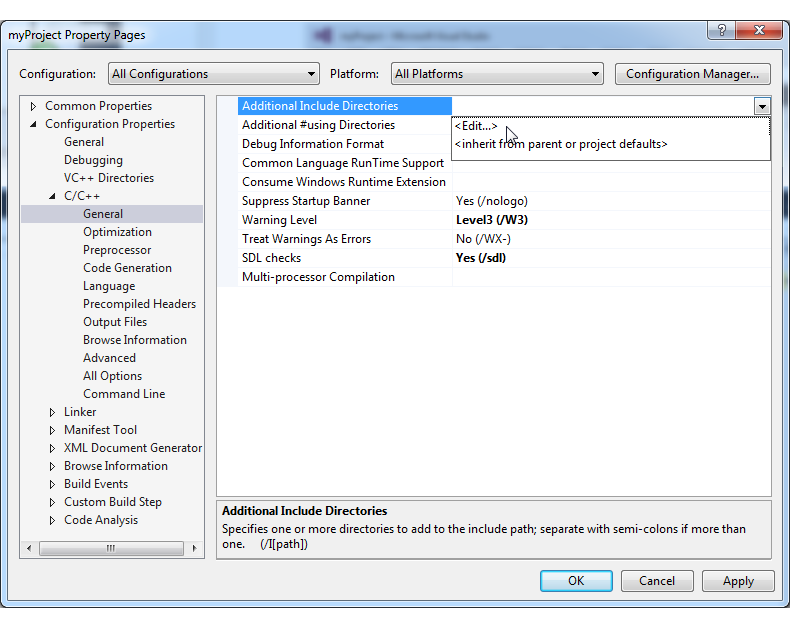Image resolution: width=790 pixels, height=628 pixels.
Task: Open the Output Files page
Action: click(115, 322)
